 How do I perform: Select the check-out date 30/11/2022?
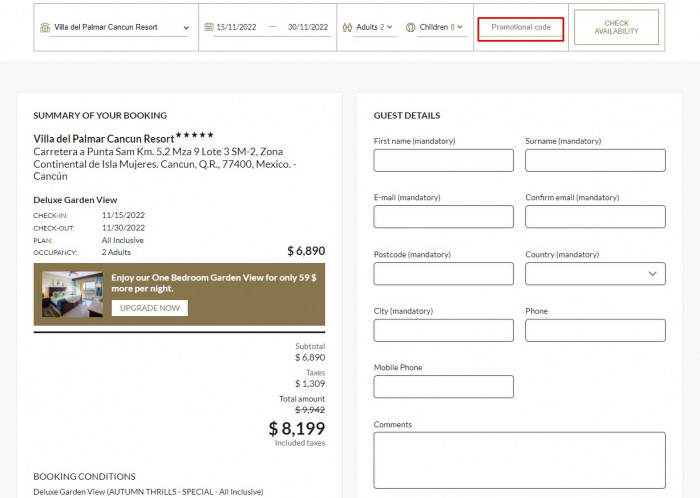point(308,27)
